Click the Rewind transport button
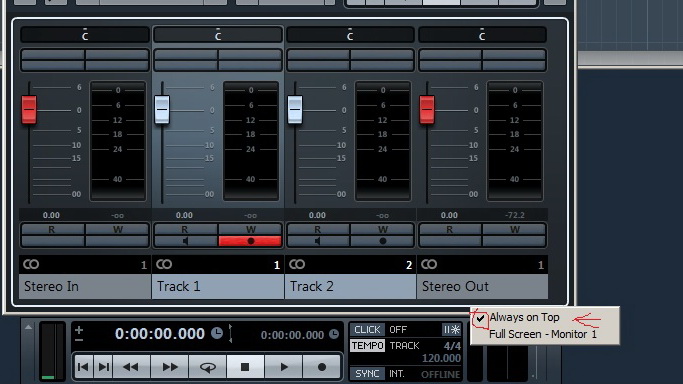The height and width of the screenshot is (384, 683). [x=131, y=367]
